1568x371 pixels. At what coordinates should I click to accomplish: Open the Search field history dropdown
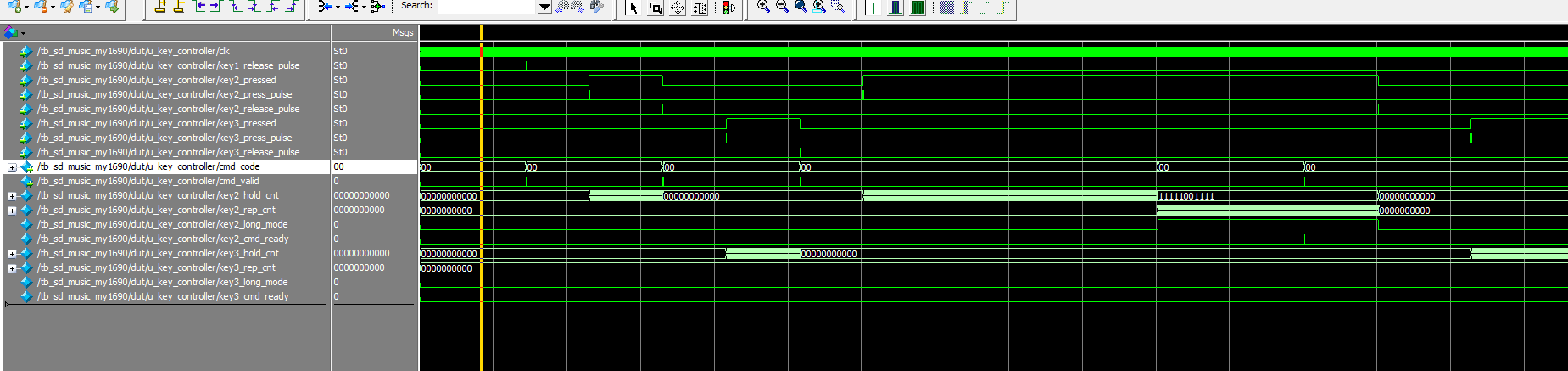coord(544,7)
